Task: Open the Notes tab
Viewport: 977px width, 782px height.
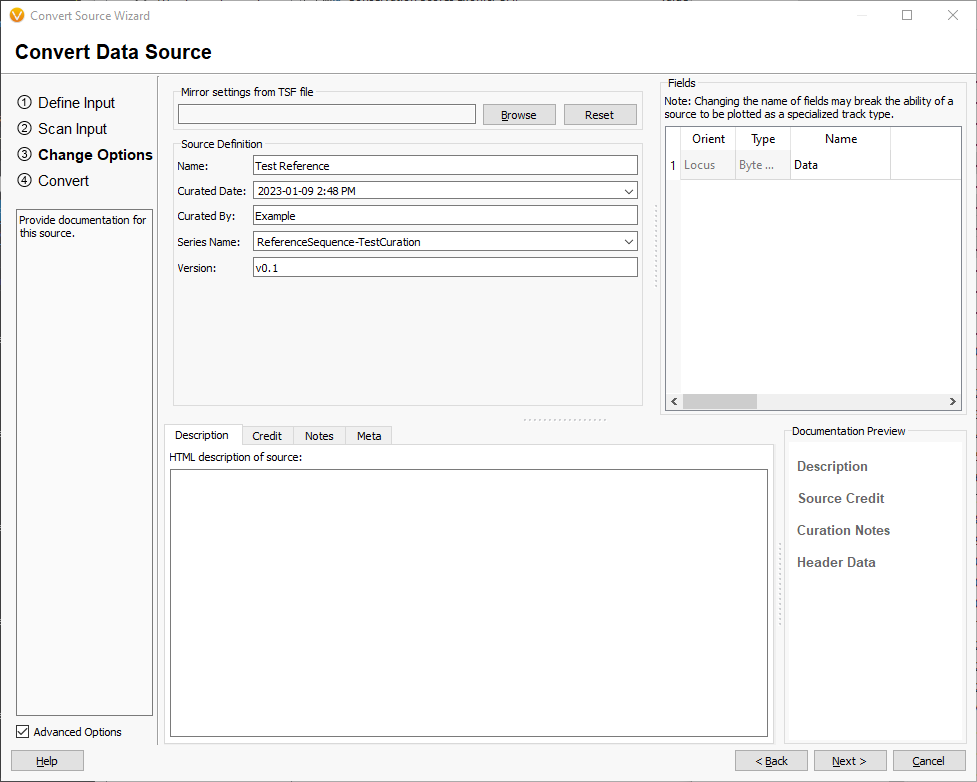Action: pos(318,435)
